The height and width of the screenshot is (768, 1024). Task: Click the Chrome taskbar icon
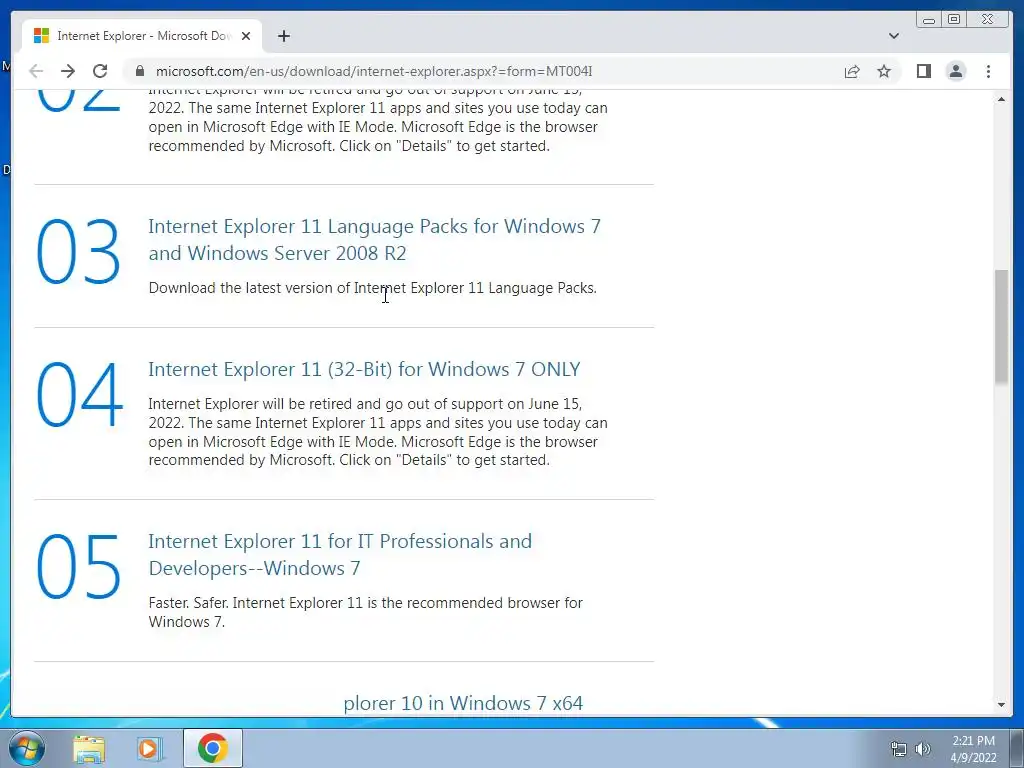(x=213, y=748)
